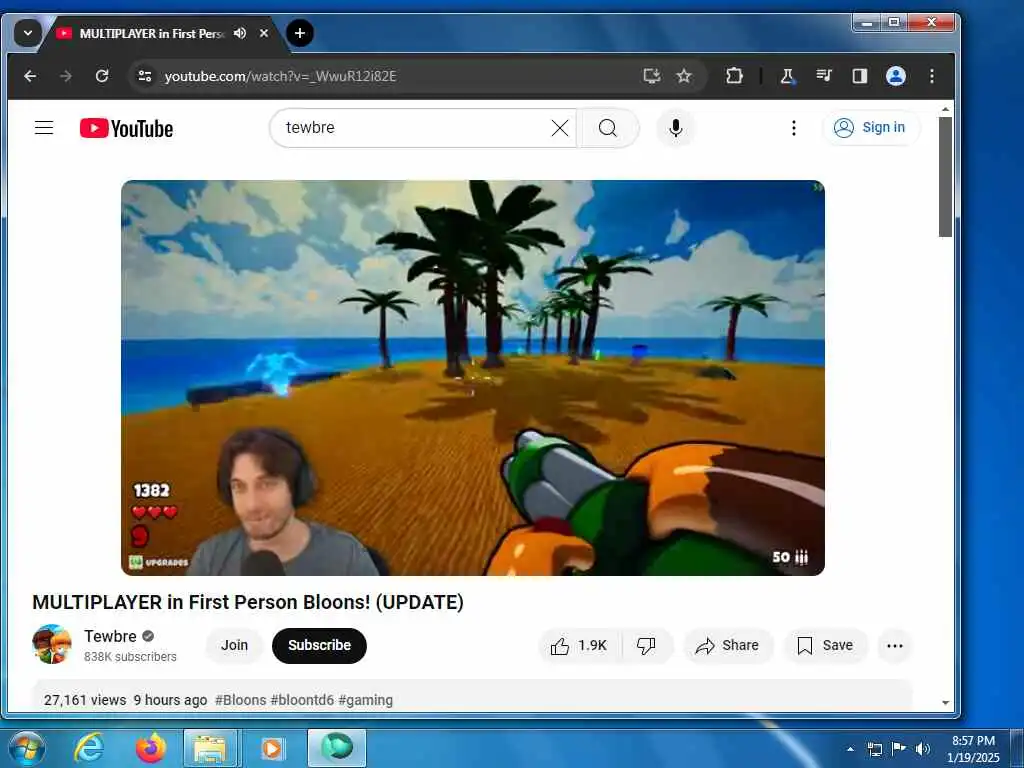Open Chrome Labs flask icon
The width and height of the screenshot is (1024, 768).
coord(788,76)
